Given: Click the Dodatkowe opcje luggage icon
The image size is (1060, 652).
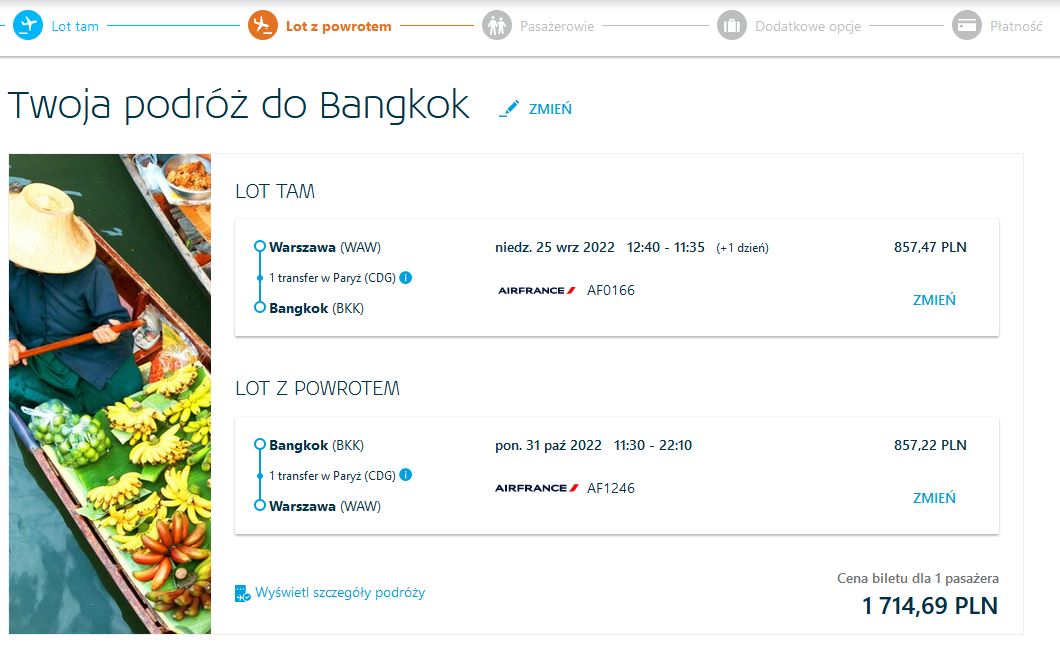Looking at the screenshot, I should click(731, 26).
